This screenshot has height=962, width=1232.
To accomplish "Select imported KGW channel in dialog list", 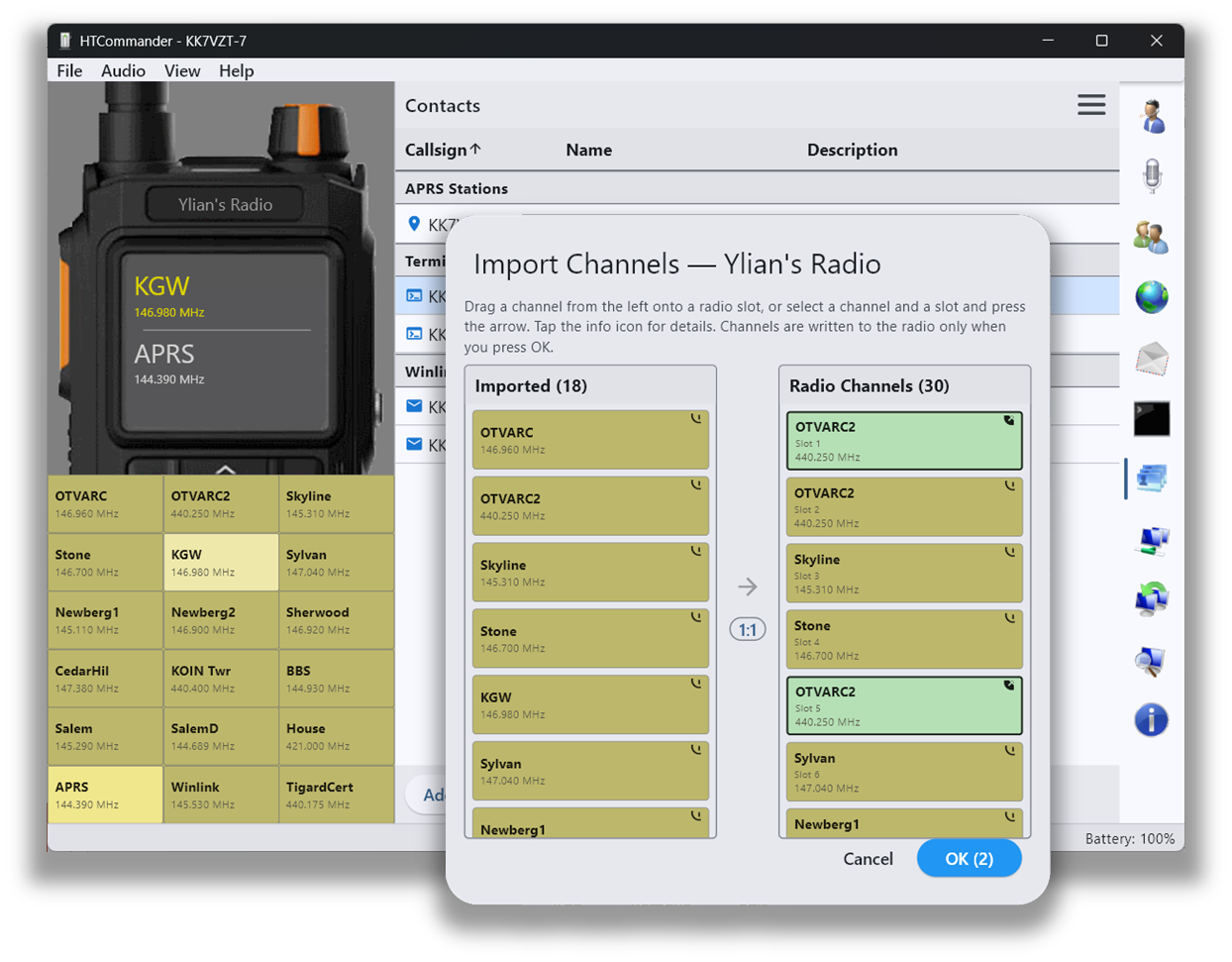I will [x=590, y=704].
